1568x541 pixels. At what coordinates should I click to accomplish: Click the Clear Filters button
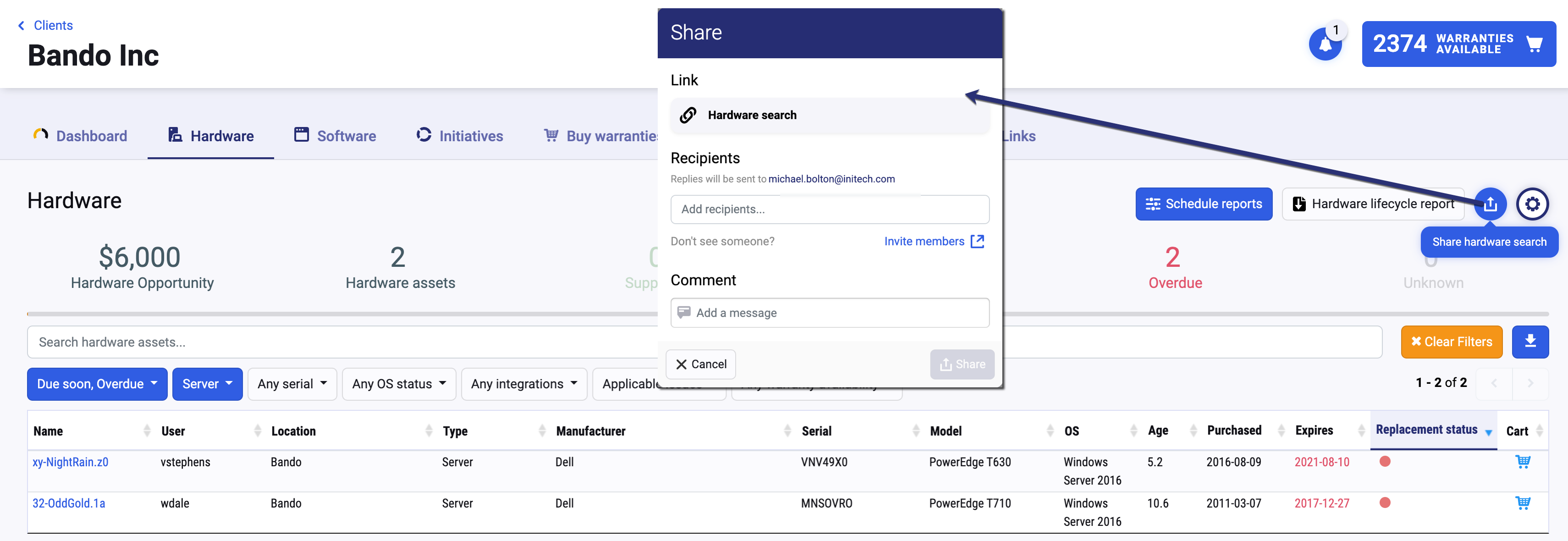click(x=1451, y=342)
